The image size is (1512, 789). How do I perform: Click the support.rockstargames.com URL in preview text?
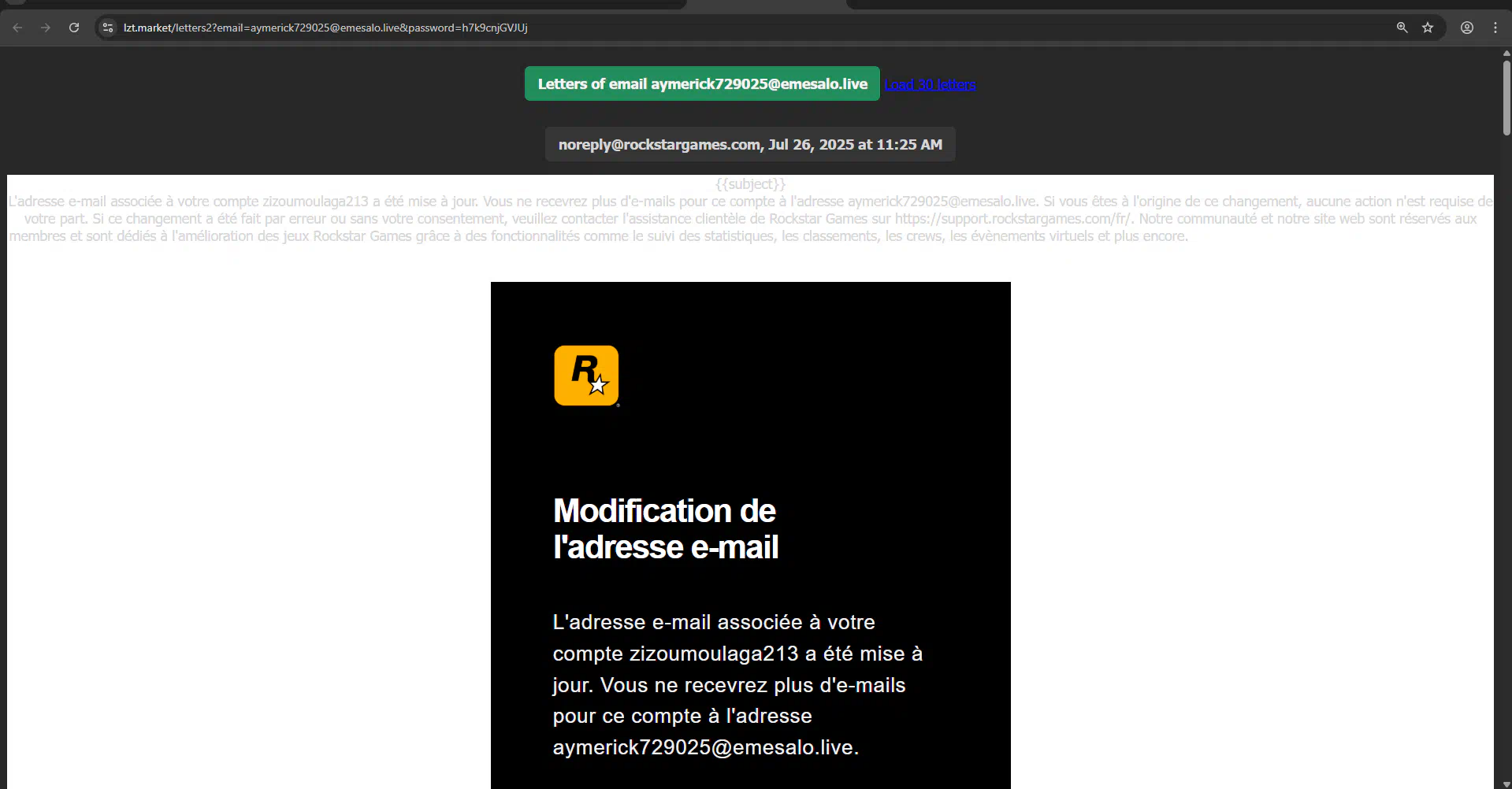tap(1013, 219)
